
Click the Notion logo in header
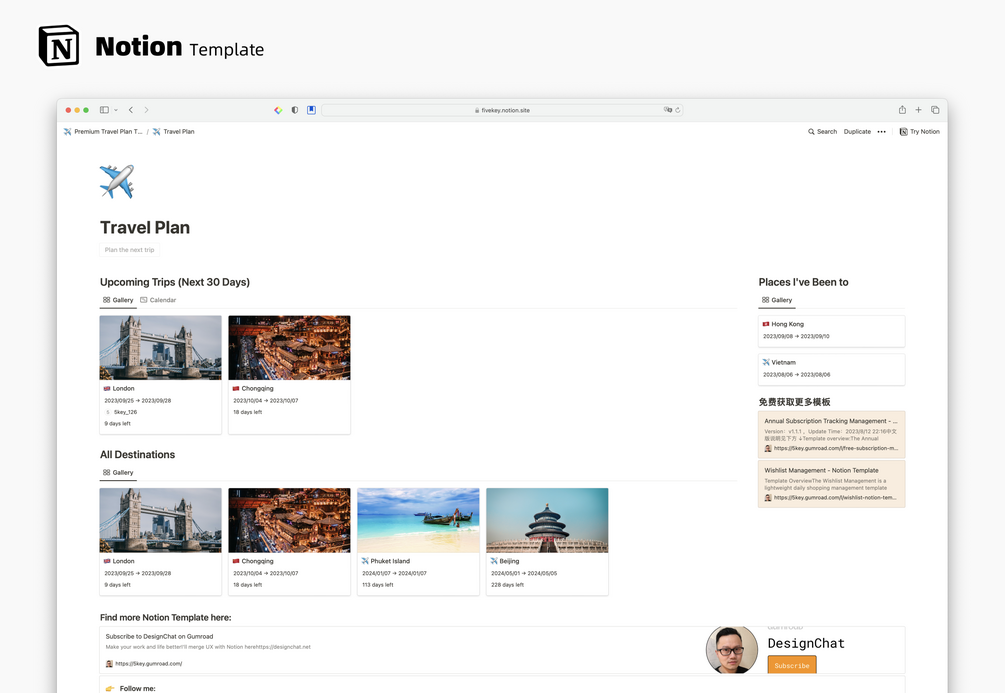point(59,46)
